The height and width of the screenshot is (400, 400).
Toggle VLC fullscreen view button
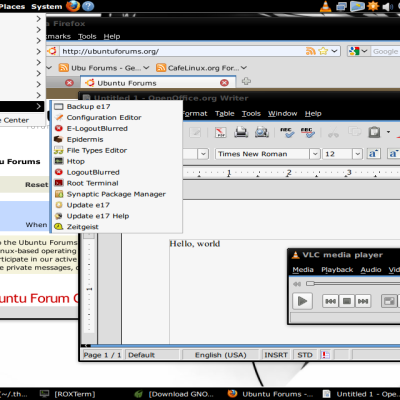coord(389,301)
